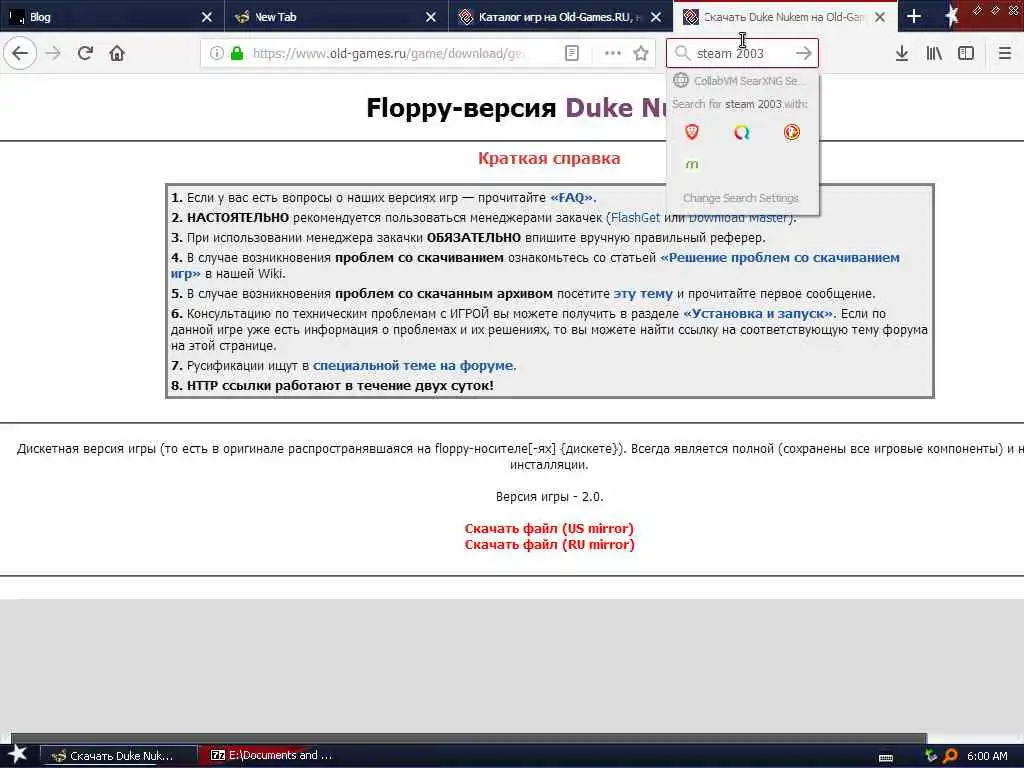The width and height of the screenshot is (1024, 768).
Task: Show site information icon in address bar
Action: click(x=217, y=53)
